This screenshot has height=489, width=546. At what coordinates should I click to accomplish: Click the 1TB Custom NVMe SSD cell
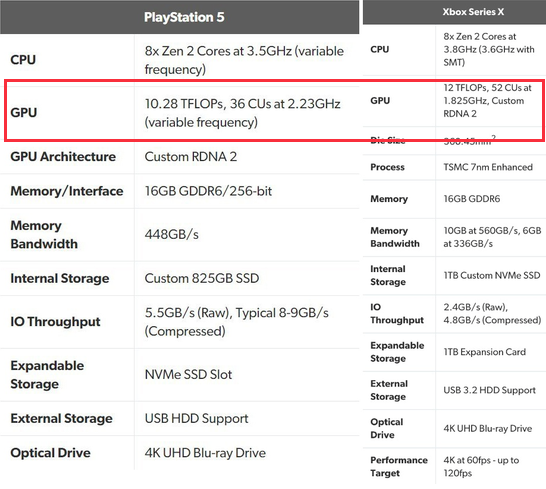[492, 275]
